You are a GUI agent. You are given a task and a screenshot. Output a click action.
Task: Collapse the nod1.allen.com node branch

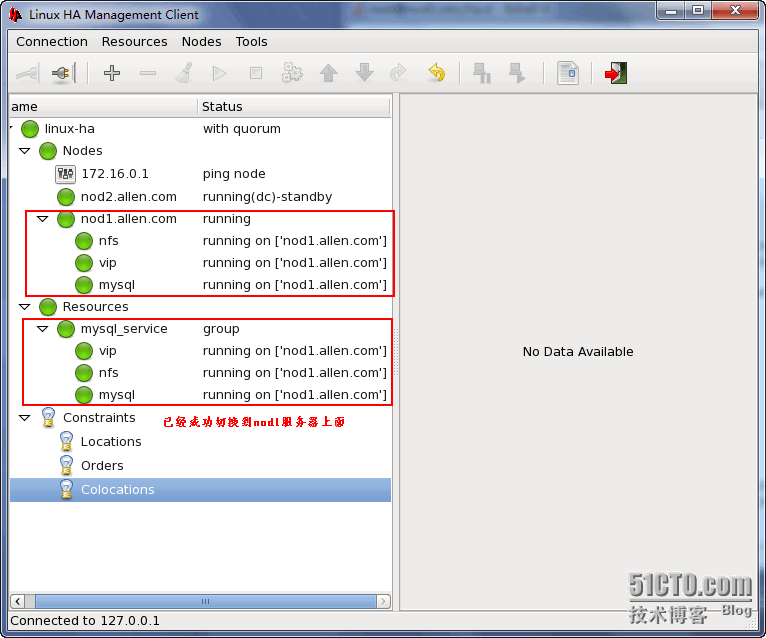click(43, 219)
